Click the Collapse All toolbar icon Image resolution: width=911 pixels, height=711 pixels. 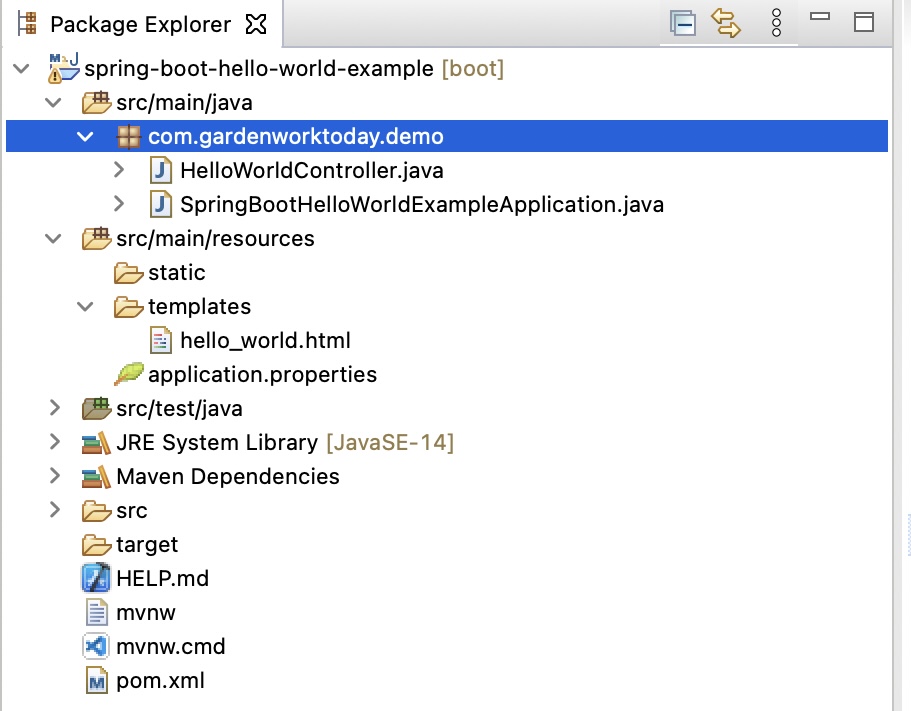pos(684,24)
